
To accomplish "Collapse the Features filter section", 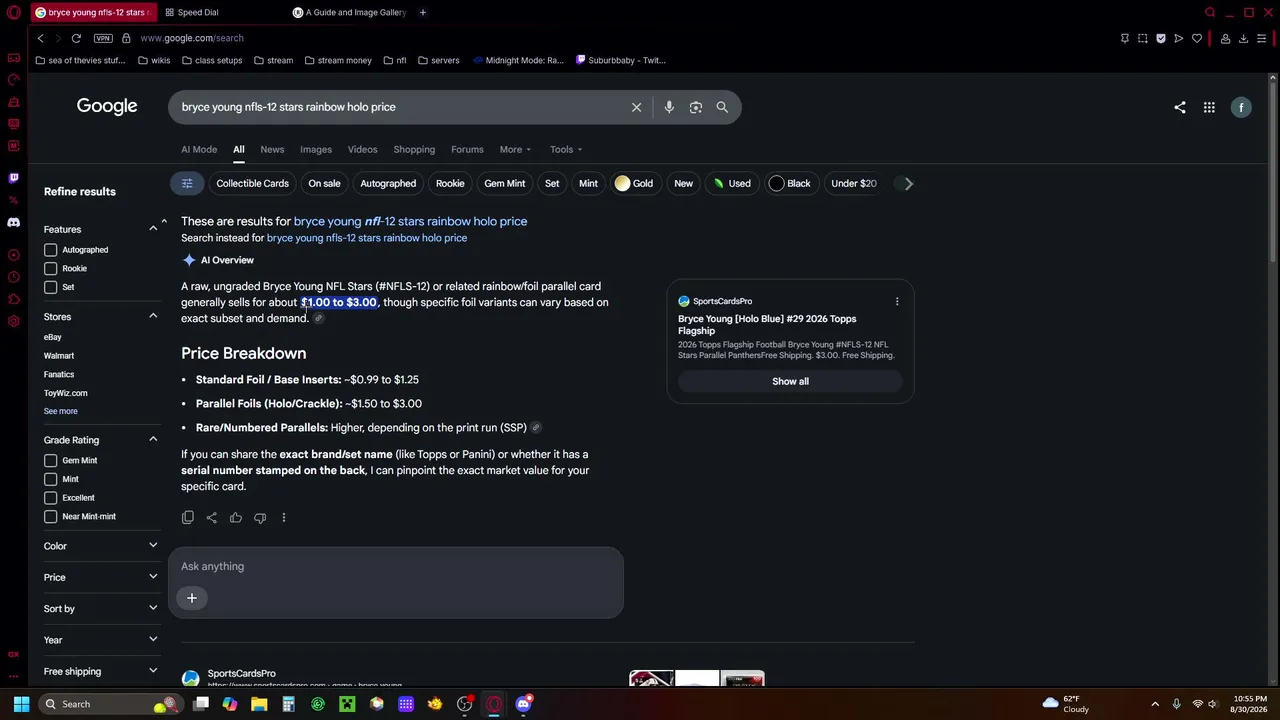I will [x=153, y=229].
